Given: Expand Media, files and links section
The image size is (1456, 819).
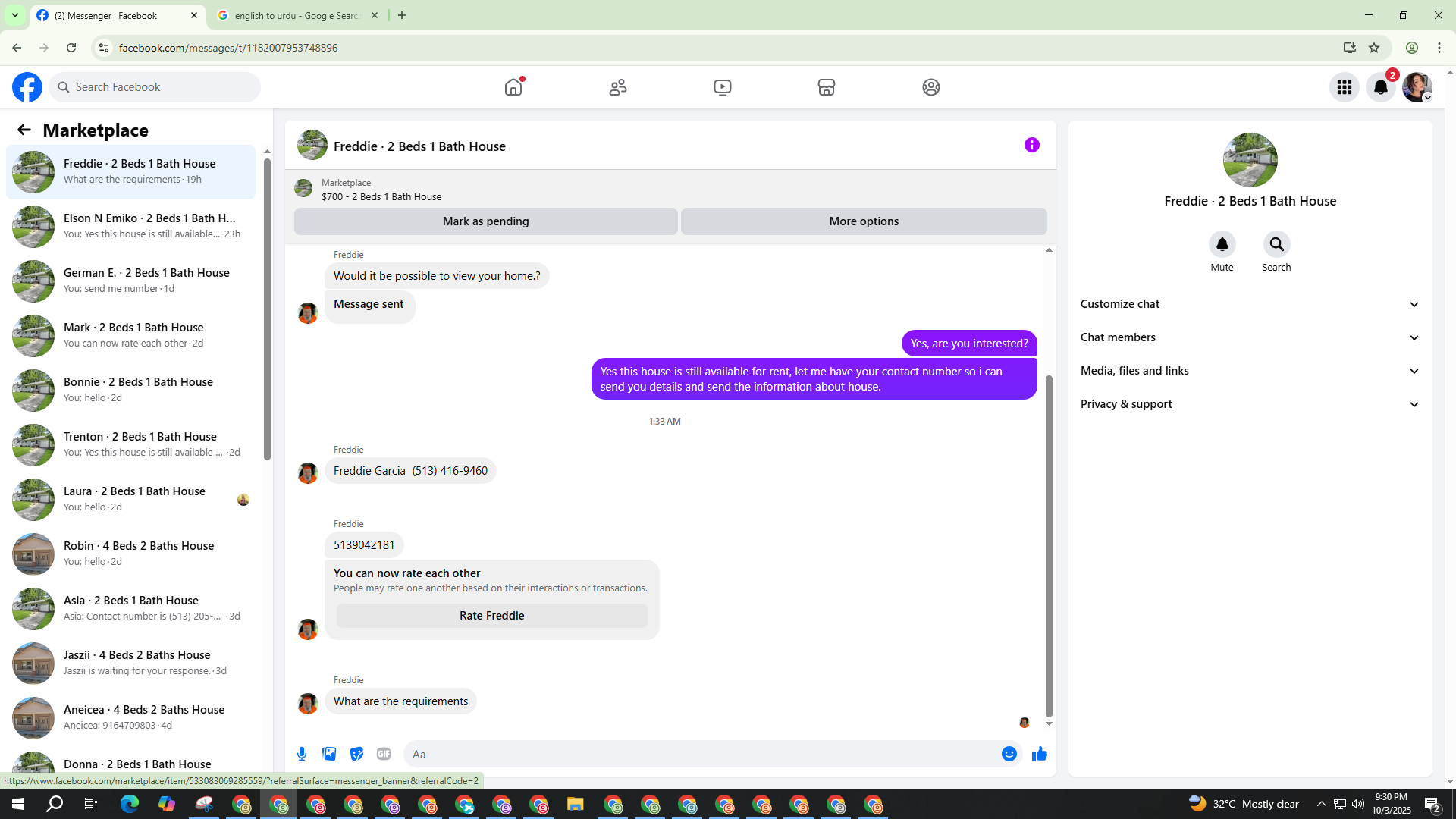Looking at the screenshot, I should [x=1250, y=371].
